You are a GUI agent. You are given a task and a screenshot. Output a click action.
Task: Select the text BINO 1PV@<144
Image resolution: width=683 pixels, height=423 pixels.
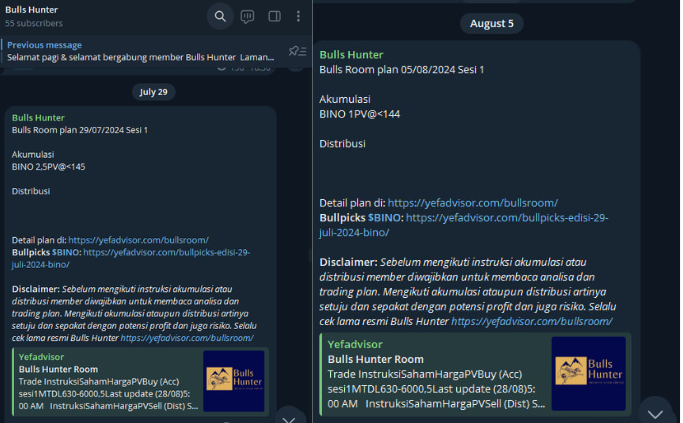tap(360, 114)
